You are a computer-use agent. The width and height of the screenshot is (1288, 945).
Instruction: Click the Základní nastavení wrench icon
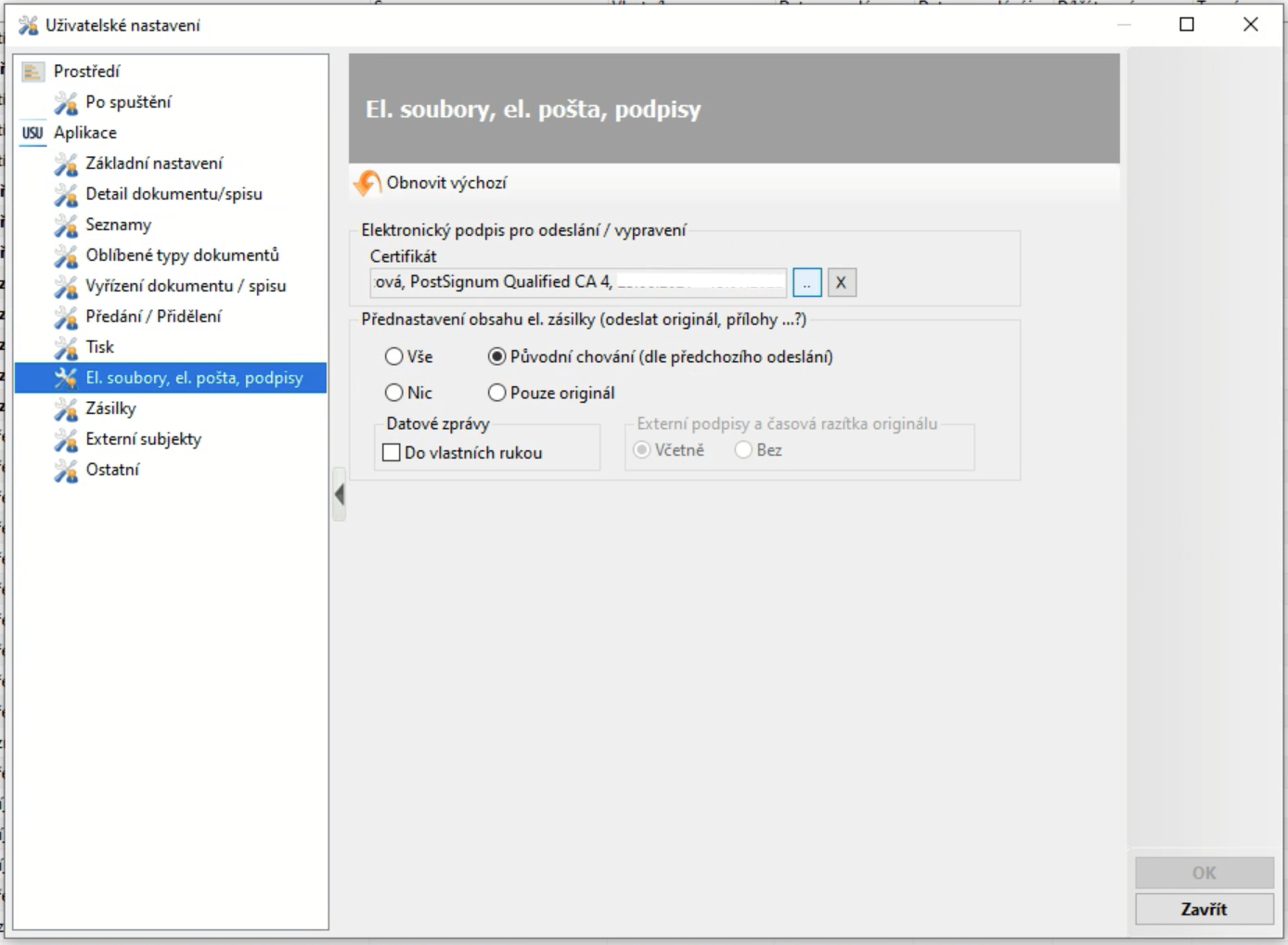pos(66,164)
